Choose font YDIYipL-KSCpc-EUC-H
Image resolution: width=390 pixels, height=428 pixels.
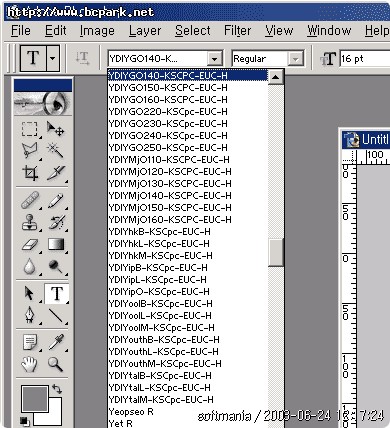coord(187,280)
